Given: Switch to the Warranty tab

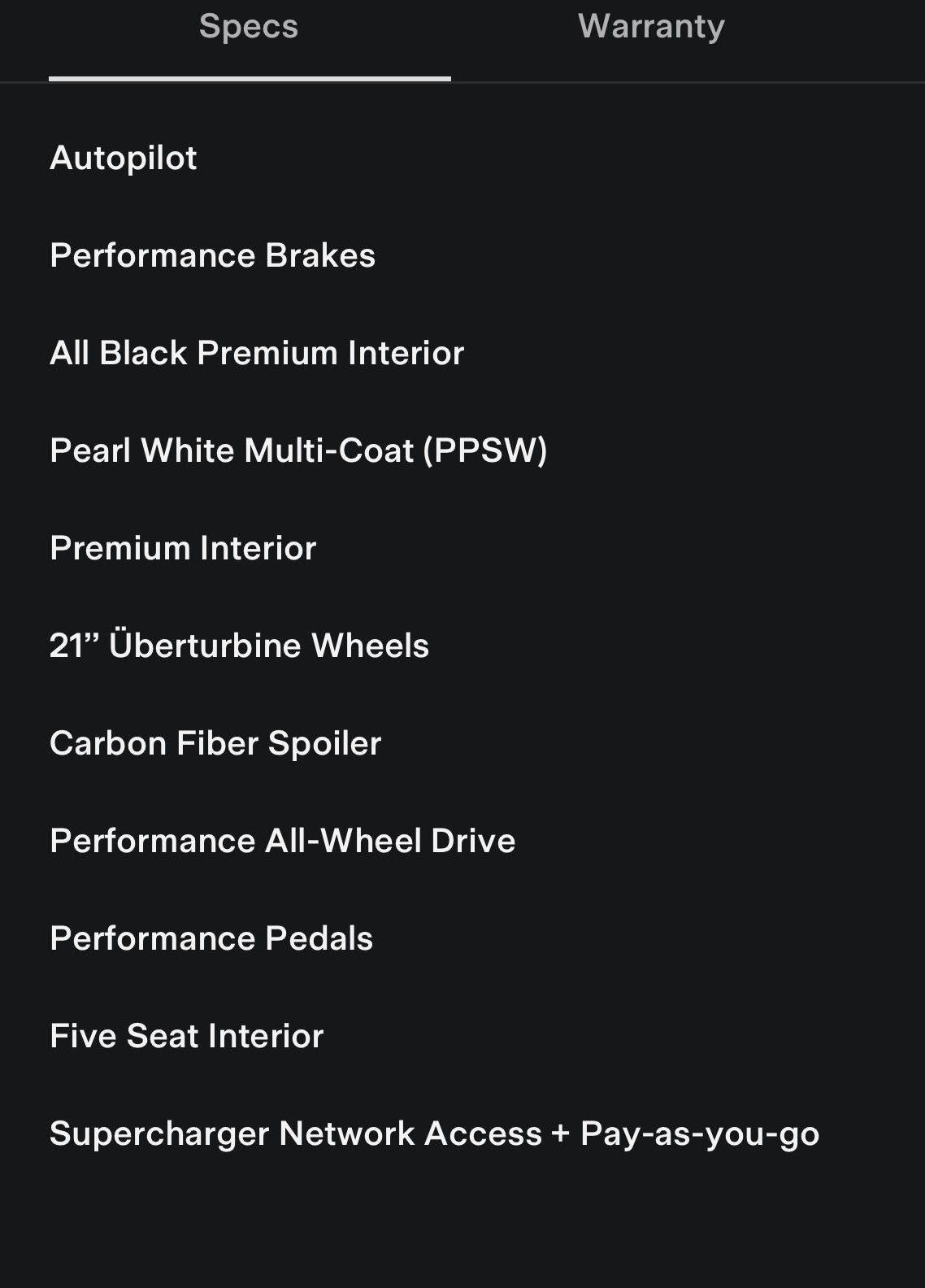Looking at the screenshot, I should 651,27.
